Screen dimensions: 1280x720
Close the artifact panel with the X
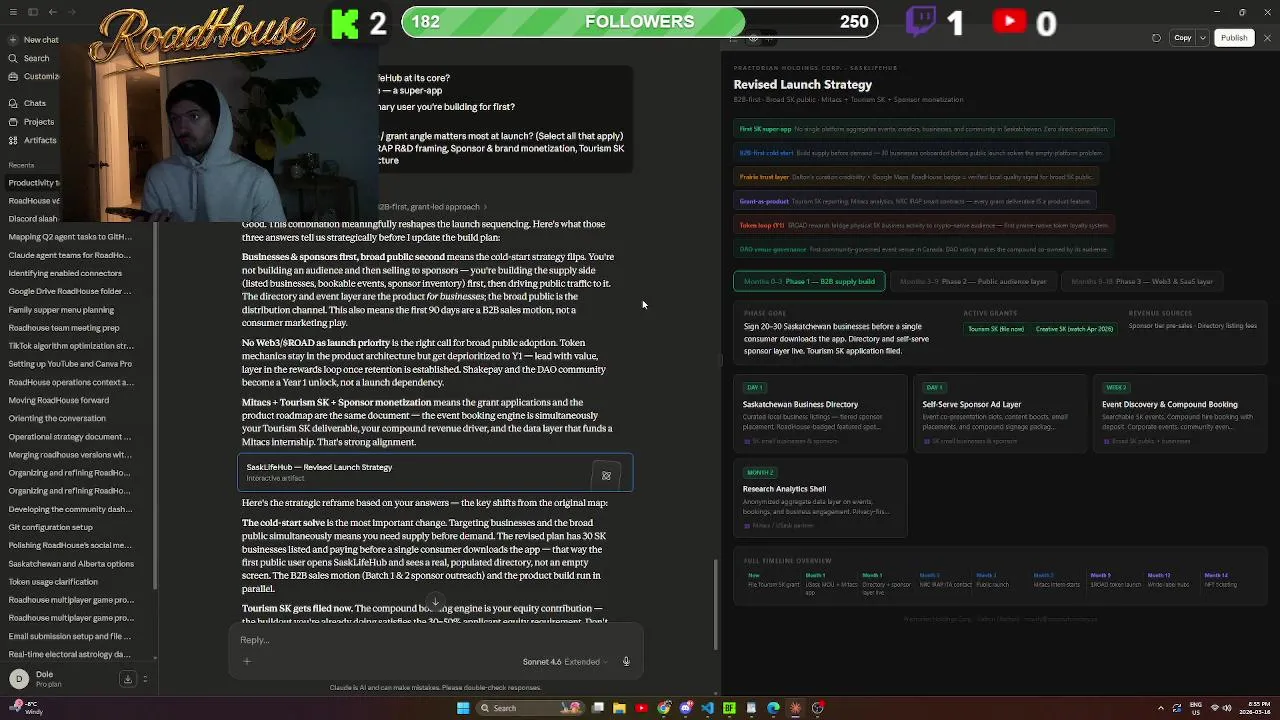point(1267,38)
